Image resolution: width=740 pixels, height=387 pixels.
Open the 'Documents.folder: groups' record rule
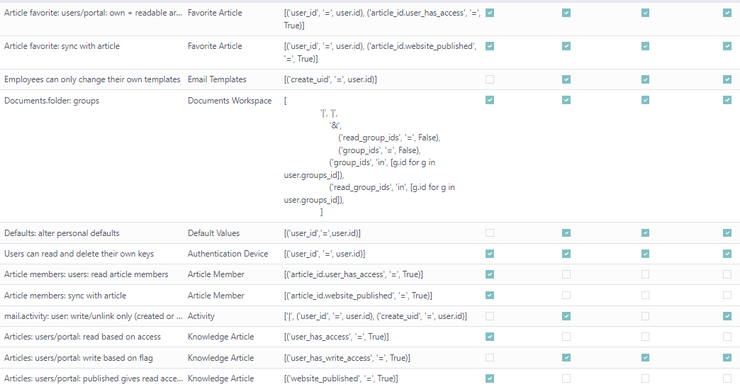(51, 101)
